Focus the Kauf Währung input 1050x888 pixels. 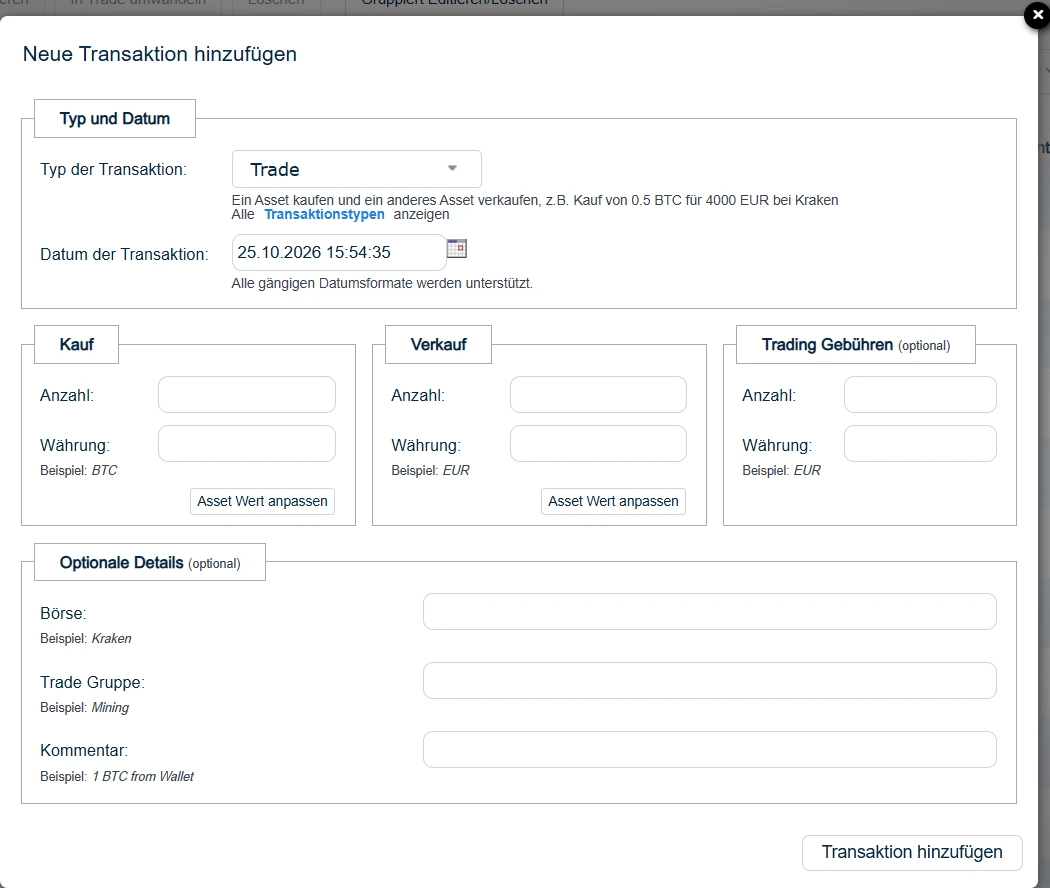(246, 443)
